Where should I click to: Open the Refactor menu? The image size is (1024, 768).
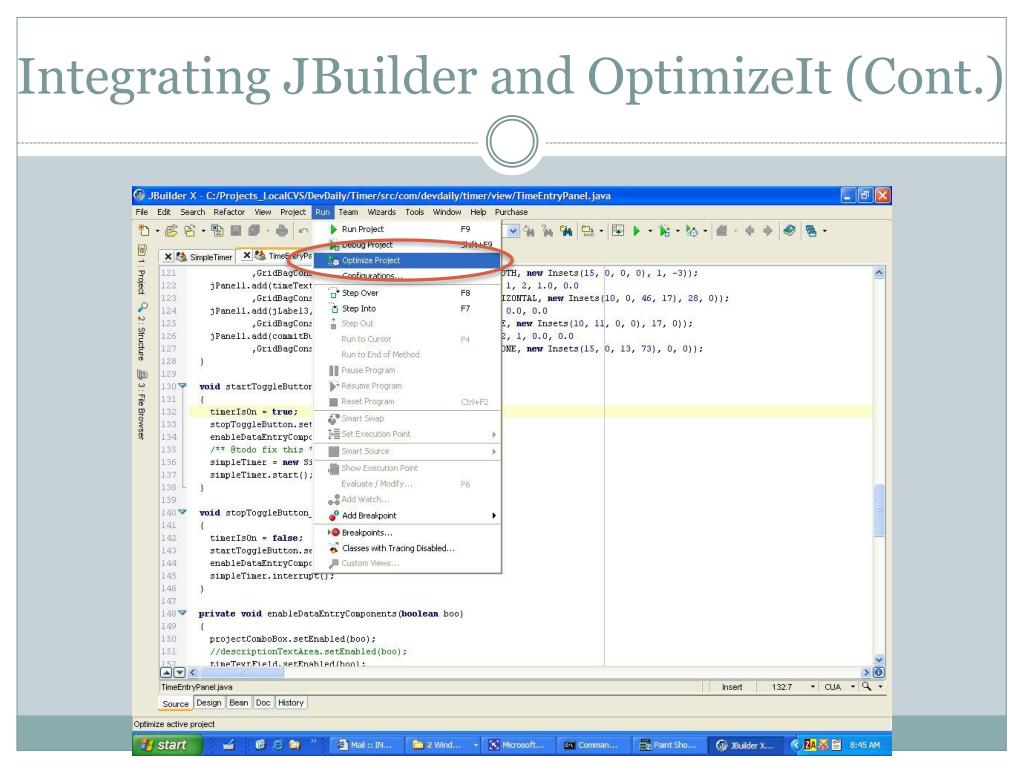229,212
